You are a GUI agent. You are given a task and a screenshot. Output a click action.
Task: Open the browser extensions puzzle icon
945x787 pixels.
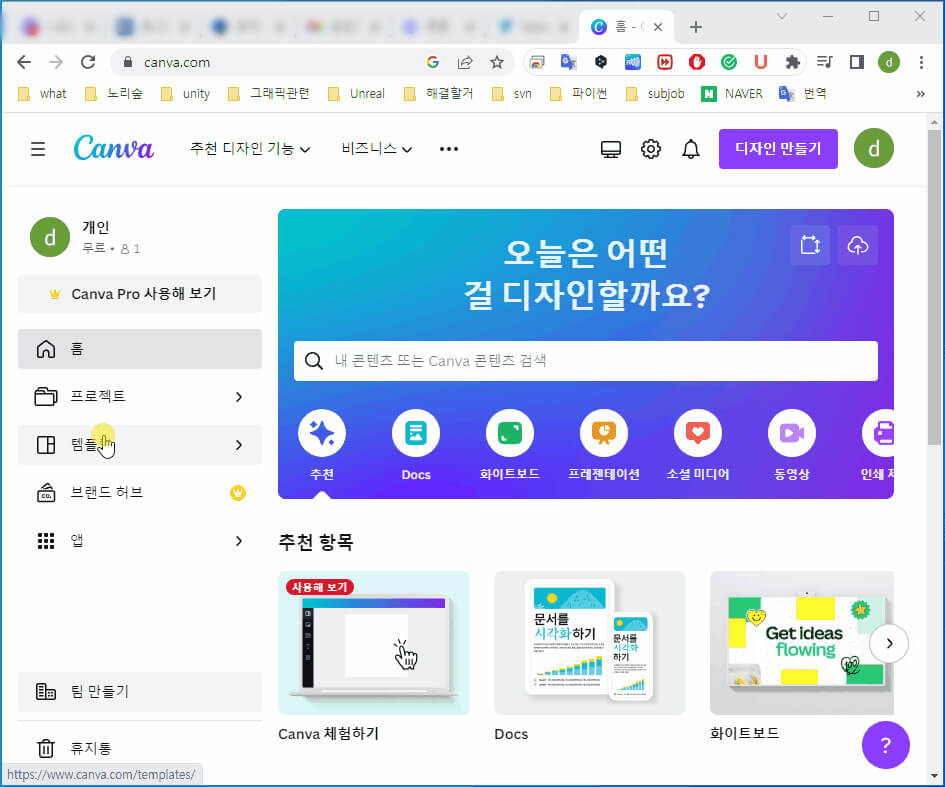(793, 61)
